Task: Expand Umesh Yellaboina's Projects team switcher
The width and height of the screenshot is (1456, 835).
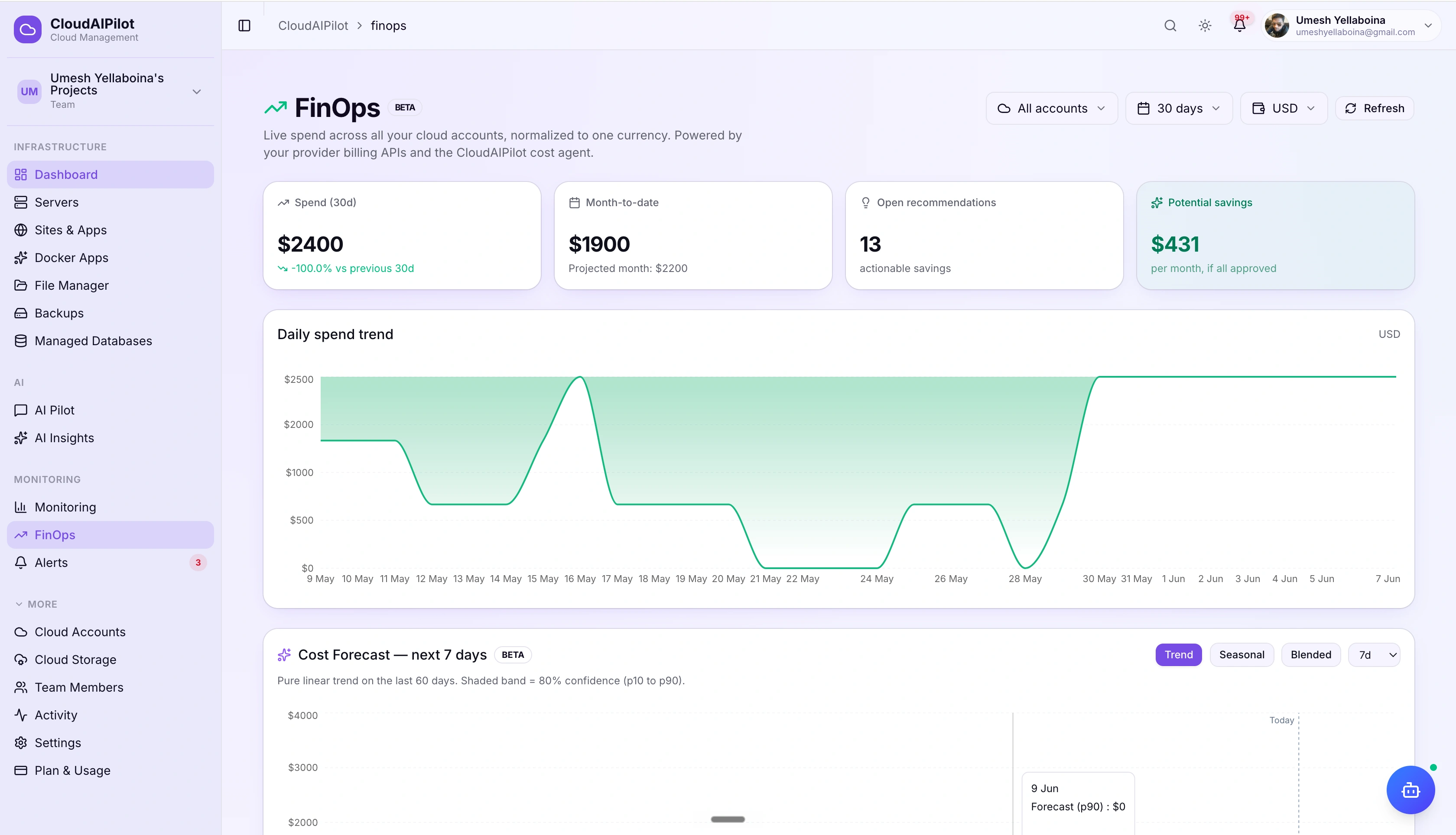Action: (110, 91)
